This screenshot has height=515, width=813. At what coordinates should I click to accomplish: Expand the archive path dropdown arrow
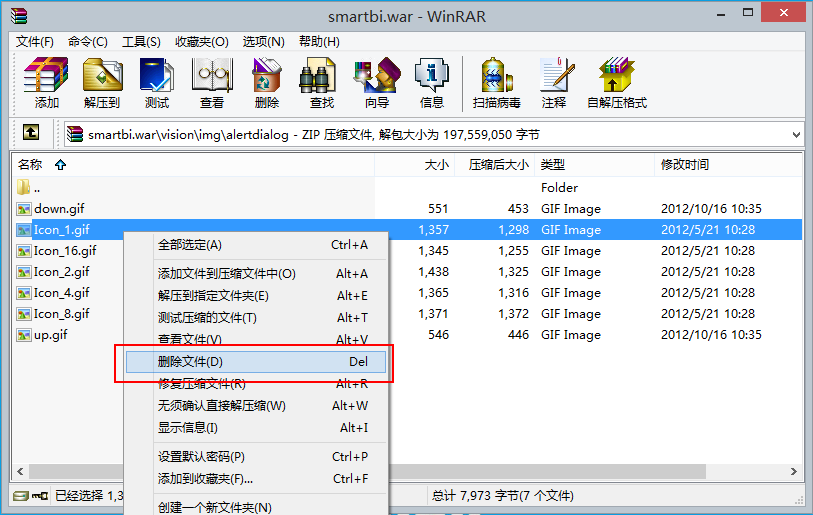point(796,135)
